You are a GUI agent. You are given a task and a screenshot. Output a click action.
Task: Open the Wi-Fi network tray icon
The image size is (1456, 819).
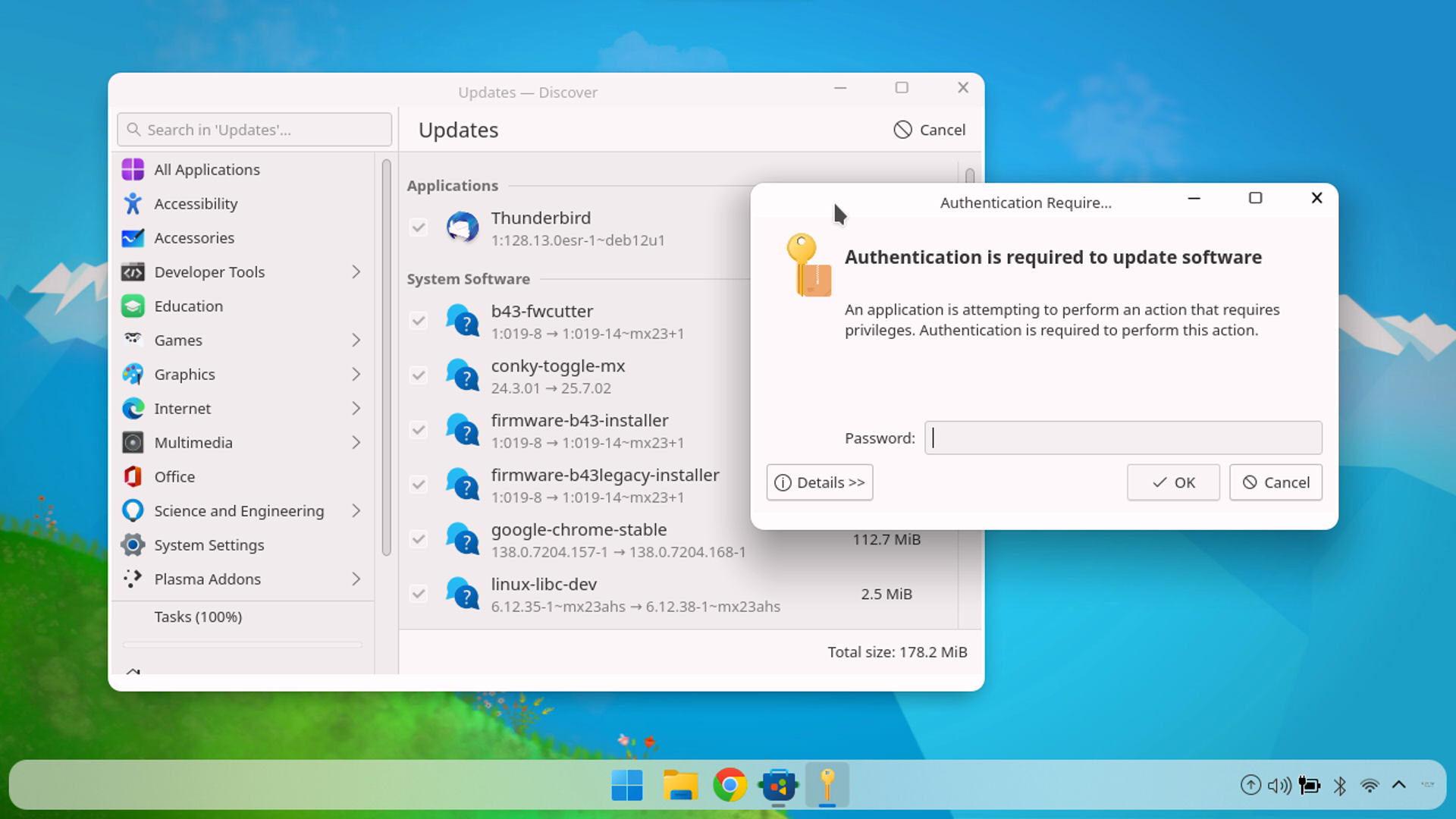point(1370,785)
